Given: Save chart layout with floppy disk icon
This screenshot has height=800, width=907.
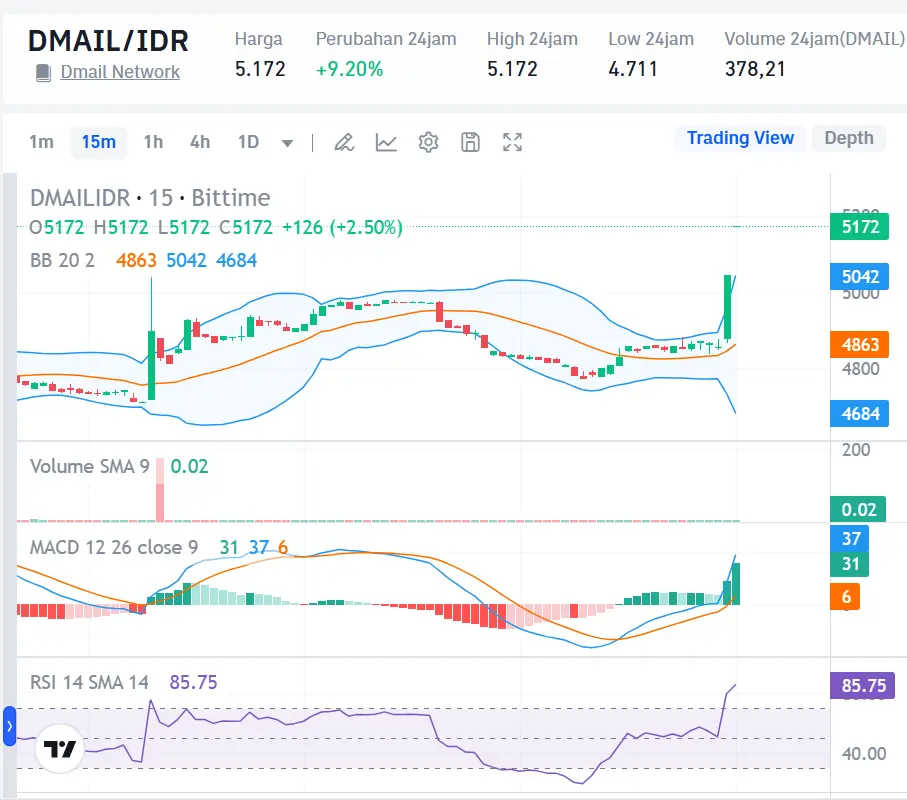Looking at the screenshot, I should click(470, 142).
